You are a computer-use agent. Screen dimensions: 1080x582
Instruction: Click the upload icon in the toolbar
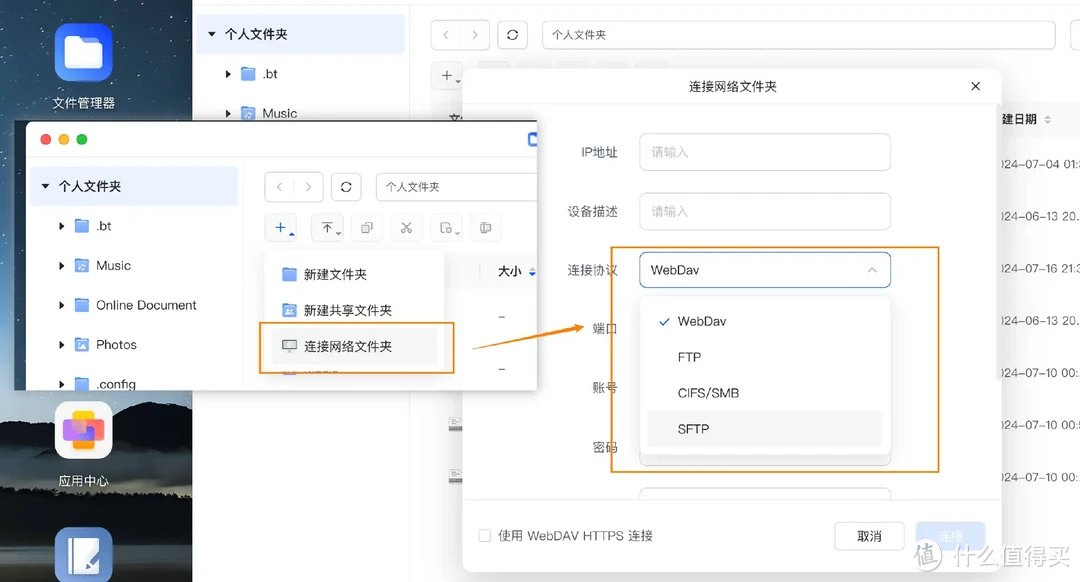click(327, 227)
